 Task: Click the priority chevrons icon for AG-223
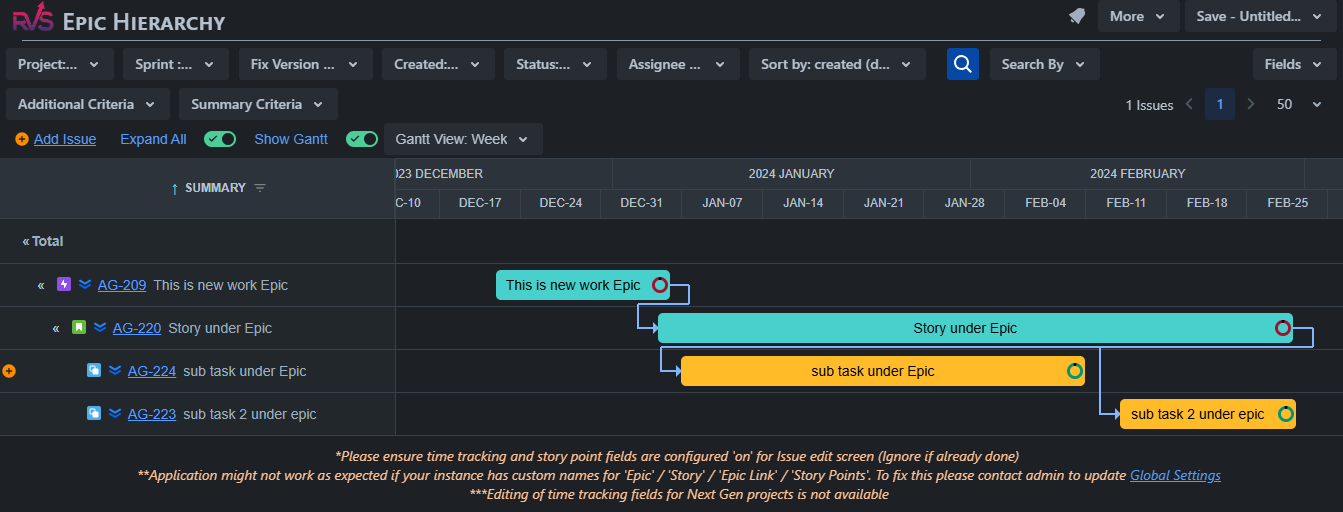pyautogui.click(x=115, y=414)
